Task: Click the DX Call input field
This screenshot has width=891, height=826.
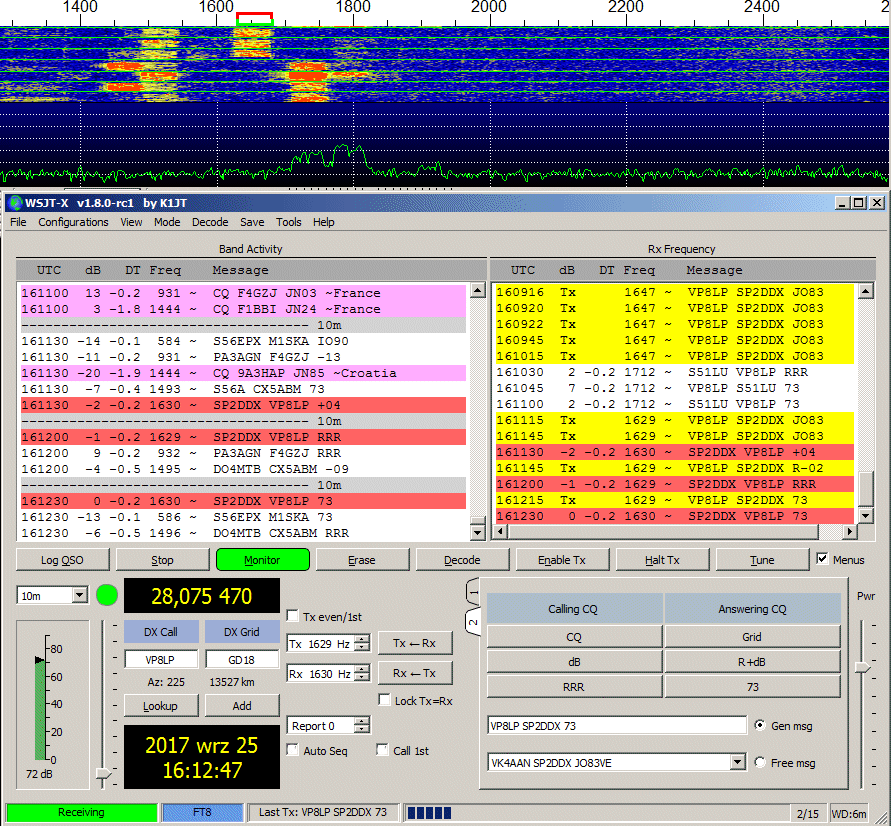Action: tap(161, 660)
